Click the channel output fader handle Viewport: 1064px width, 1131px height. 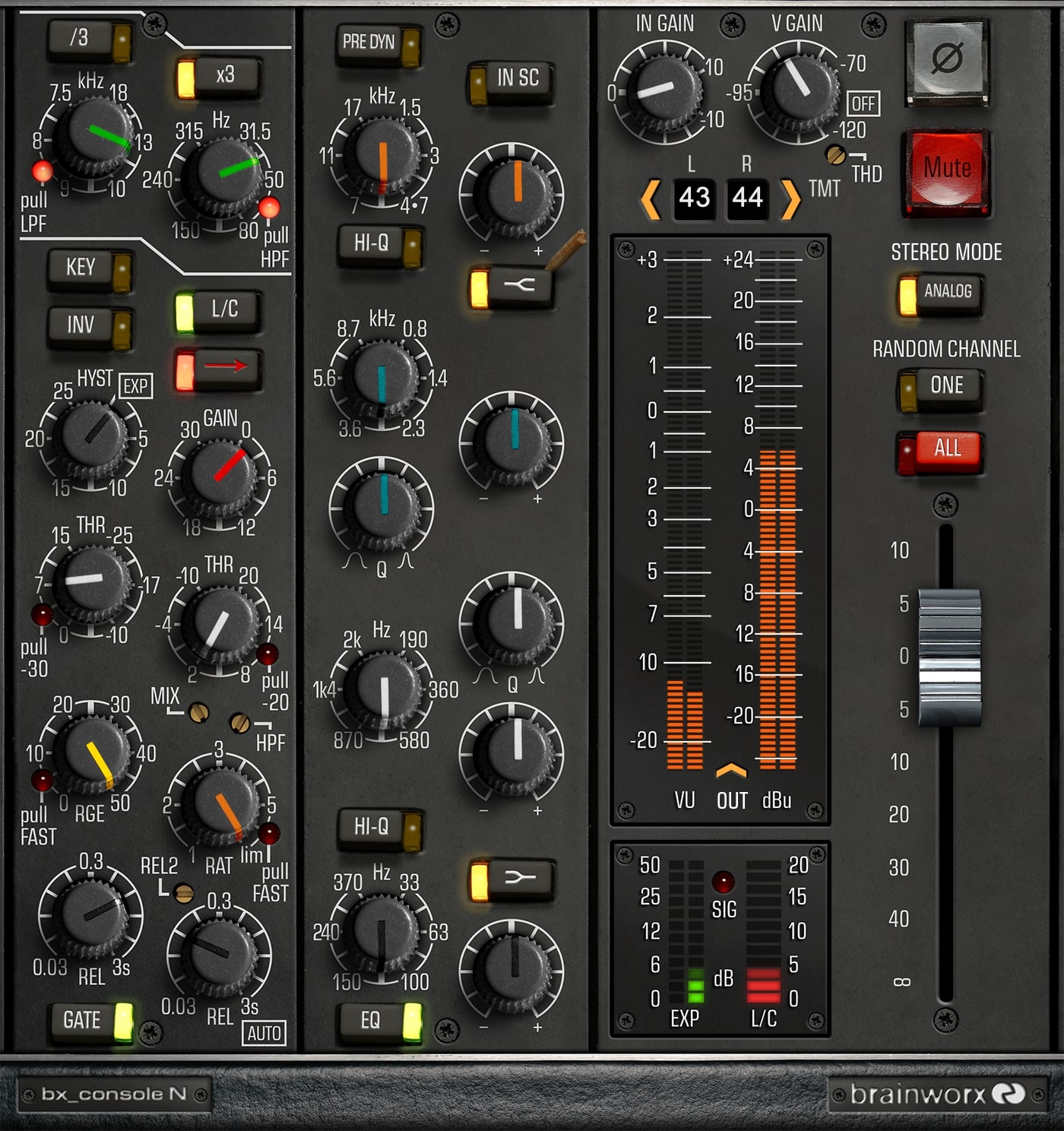pyautogui.click(x=949, y=657)
